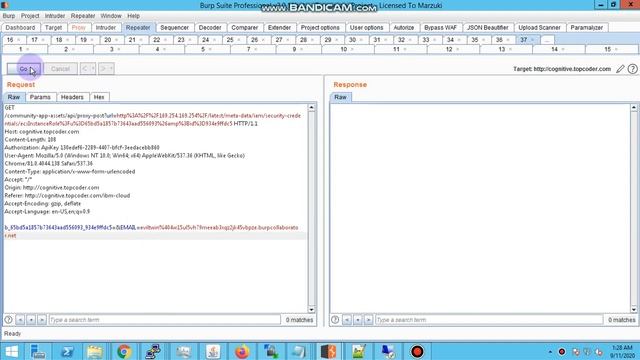Switch to the Comparer tab
This screenshot has width=640, height=360.
point(244,27)
